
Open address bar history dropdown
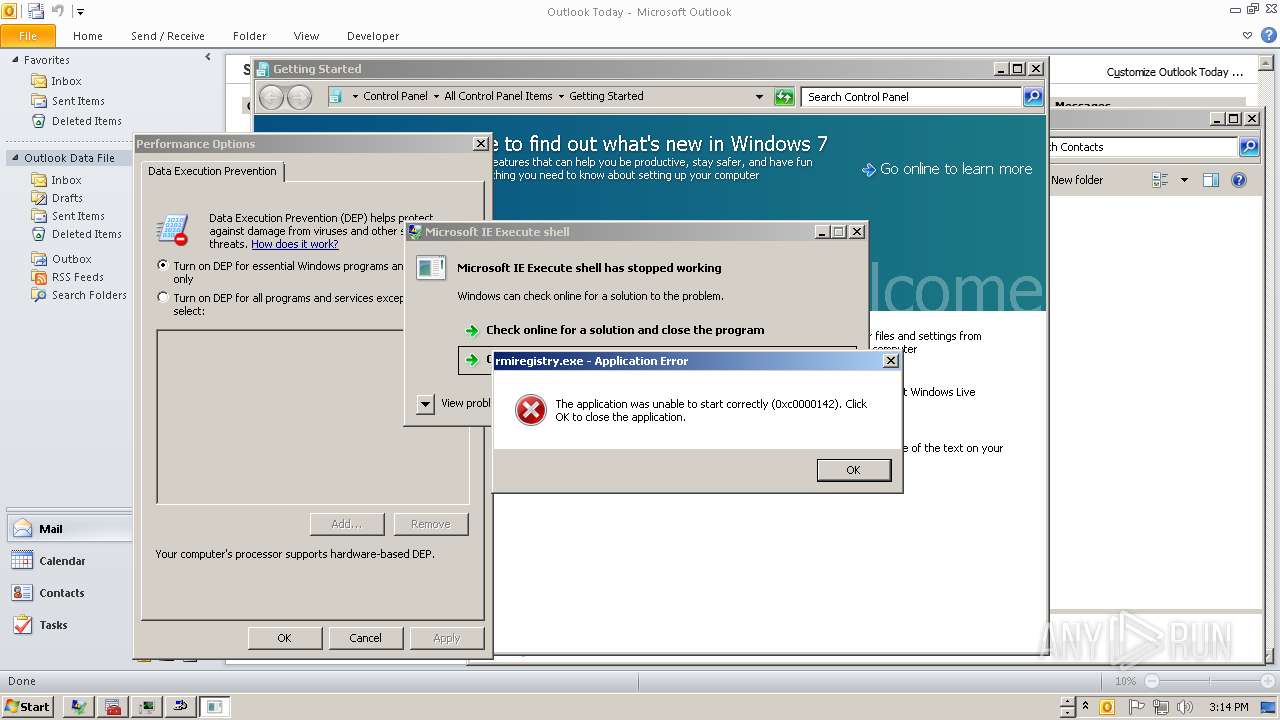[x=760, y=97]
